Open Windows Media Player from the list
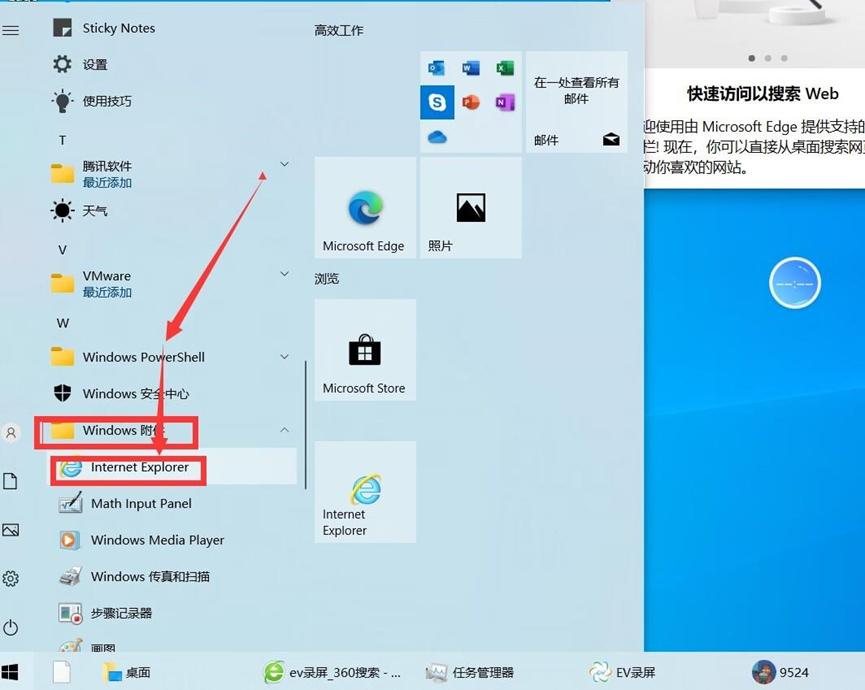The width and height of the screenshot is (865, 690). tap(157, 540)
